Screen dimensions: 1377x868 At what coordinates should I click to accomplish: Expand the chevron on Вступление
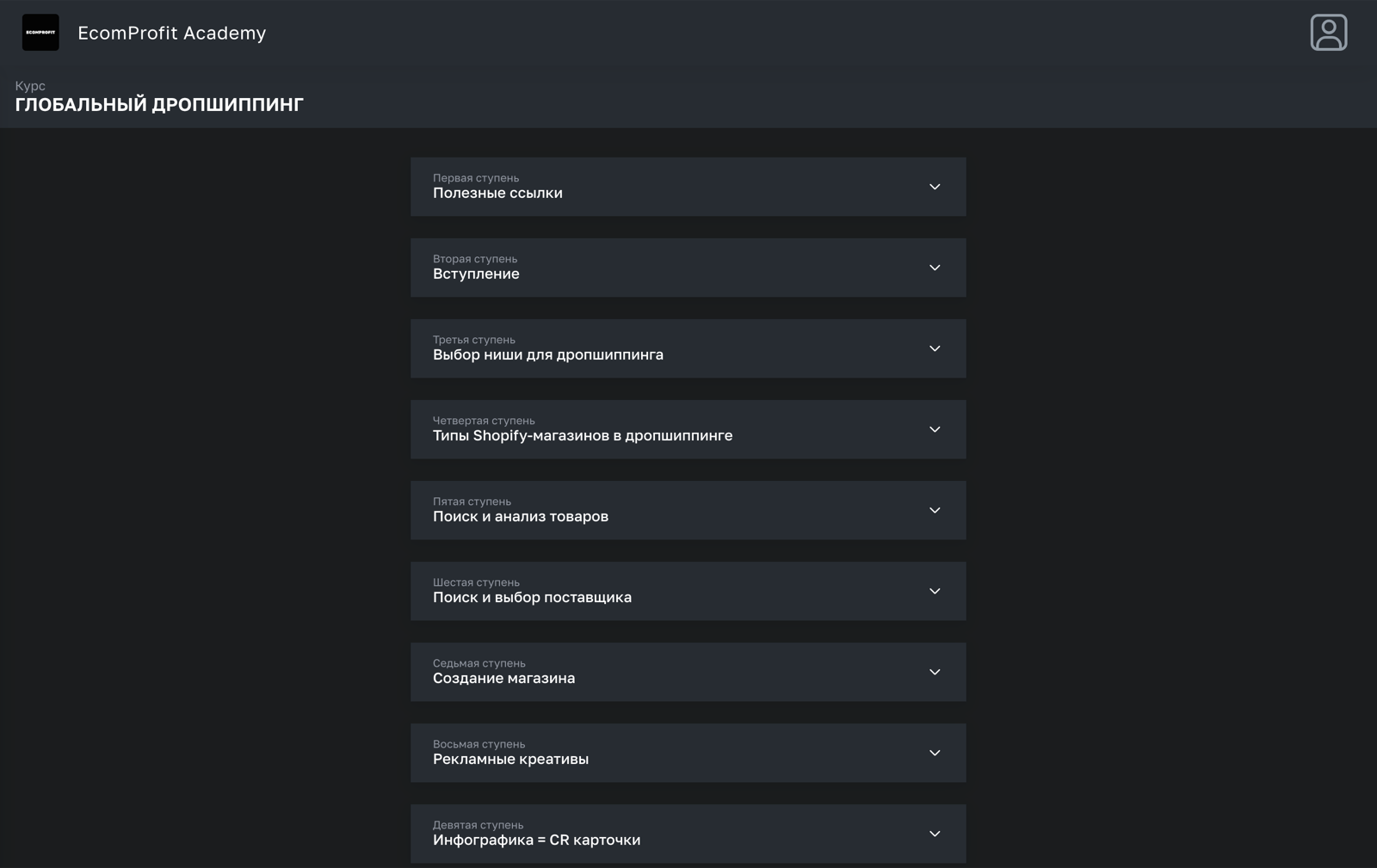tap(935, 268)
